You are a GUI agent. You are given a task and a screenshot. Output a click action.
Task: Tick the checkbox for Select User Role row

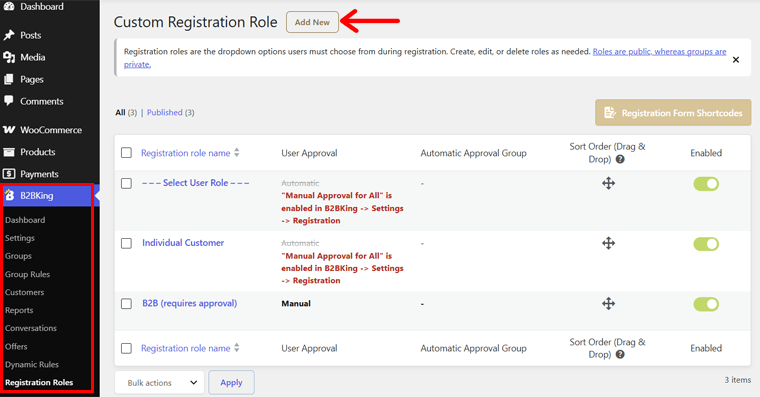(x=127, y=183)
